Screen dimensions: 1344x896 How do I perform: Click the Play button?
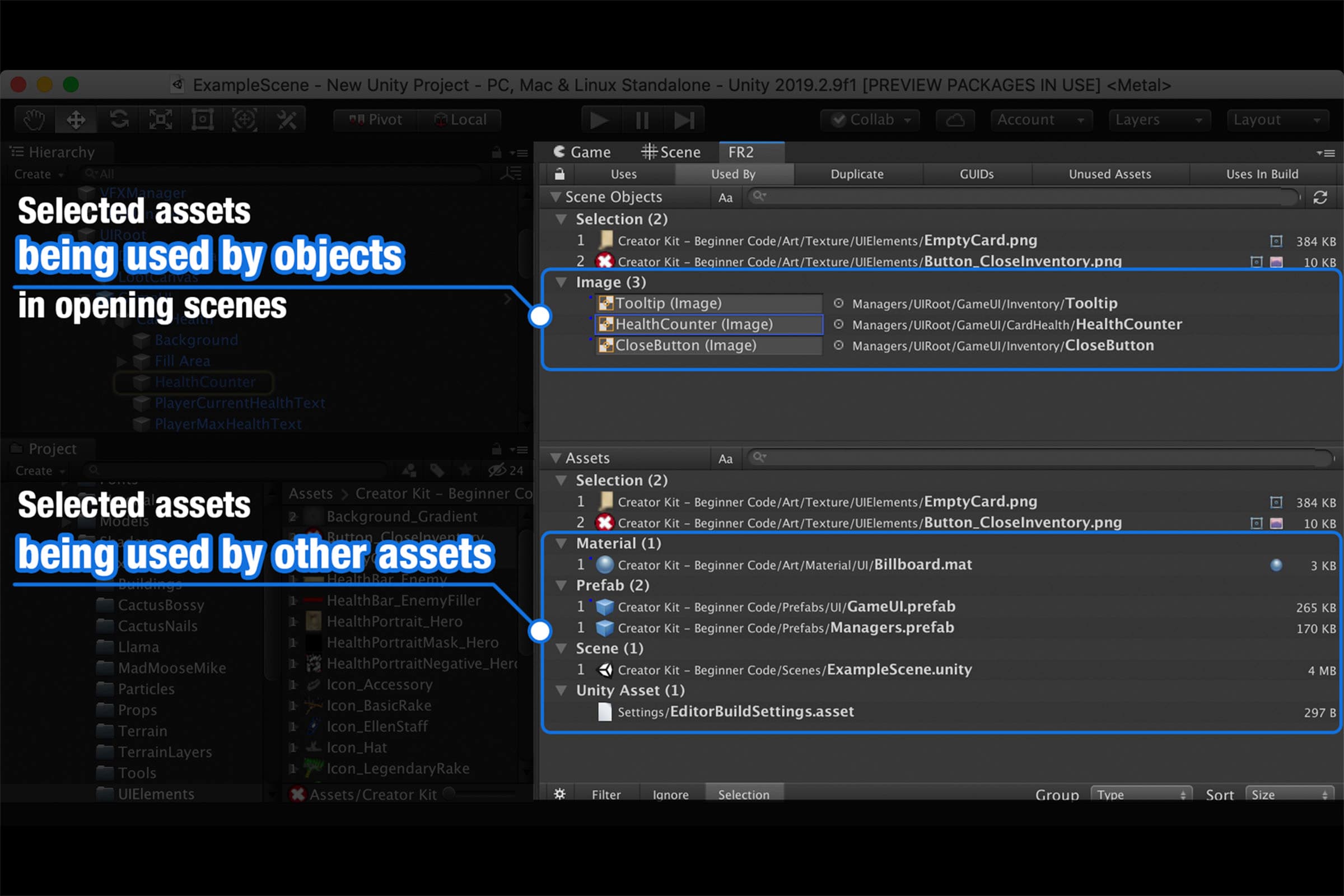pyautogui.click(x=599, y=120)
